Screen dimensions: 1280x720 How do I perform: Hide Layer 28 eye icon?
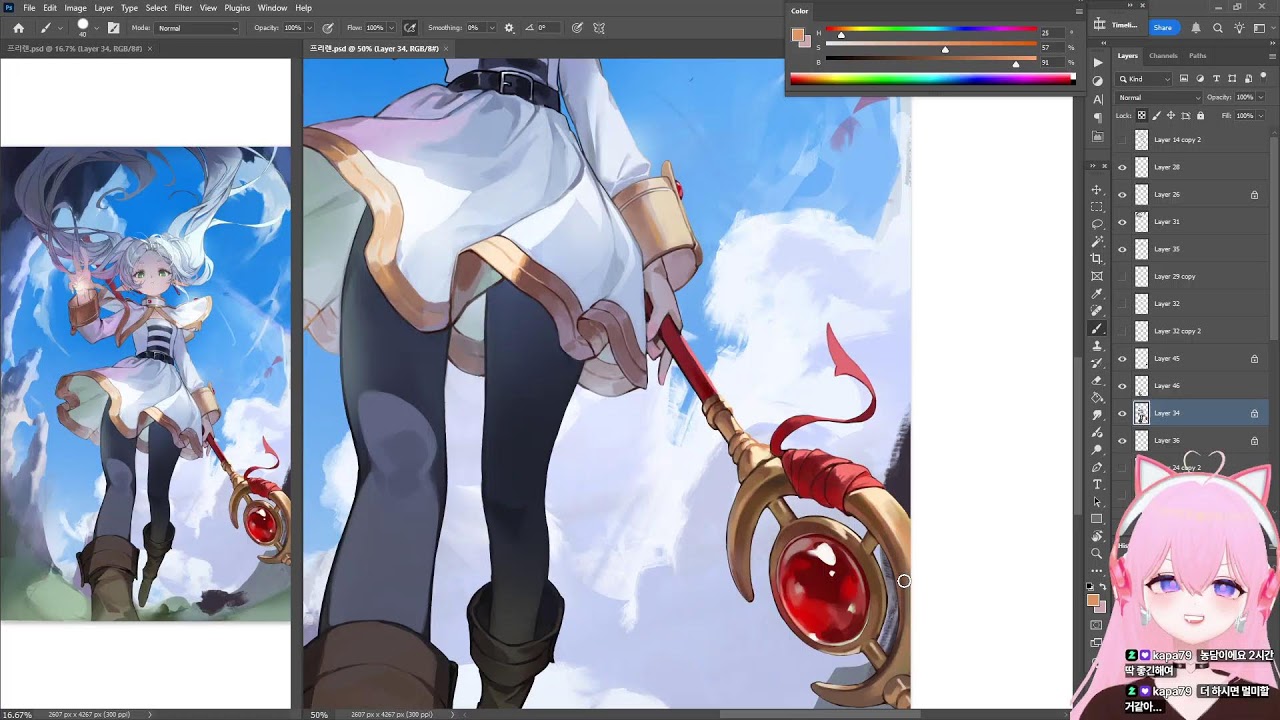pyautogui.click(x=1122, y=167)
